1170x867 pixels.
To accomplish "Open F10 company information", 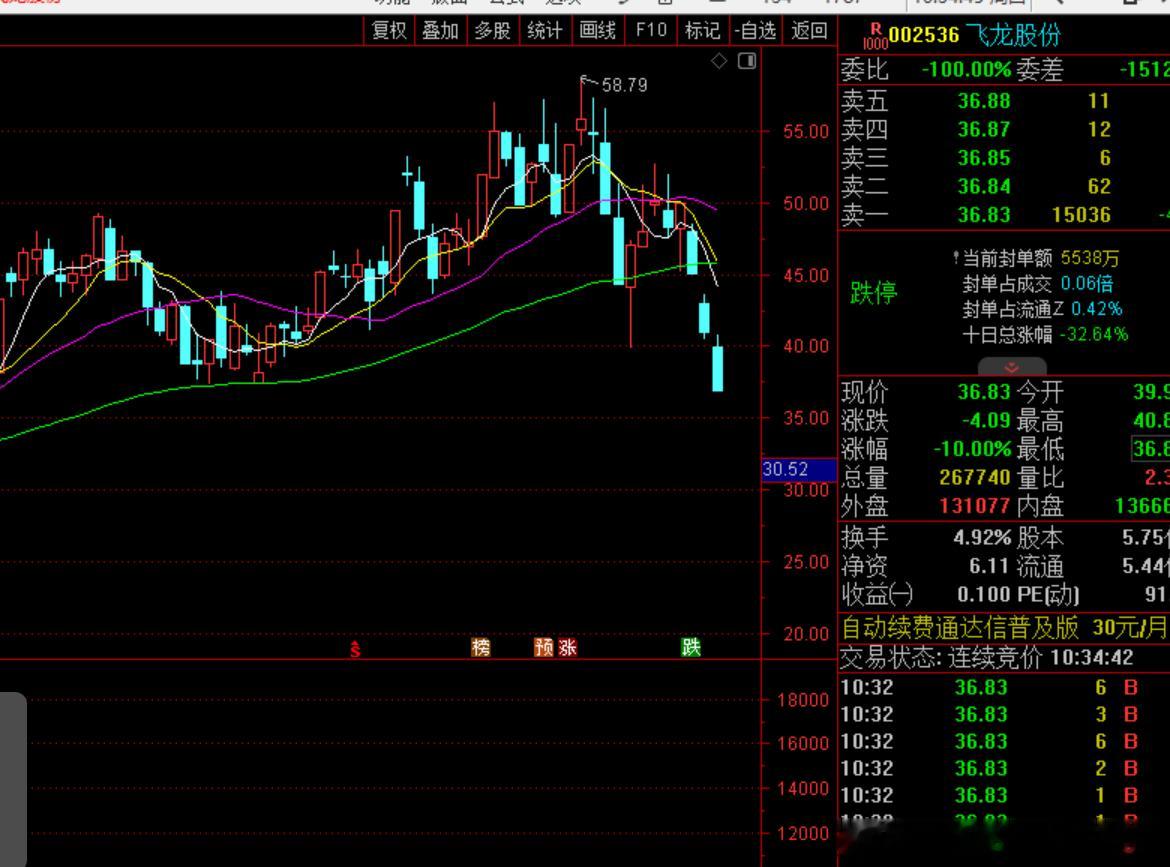I will click(651, 31).
